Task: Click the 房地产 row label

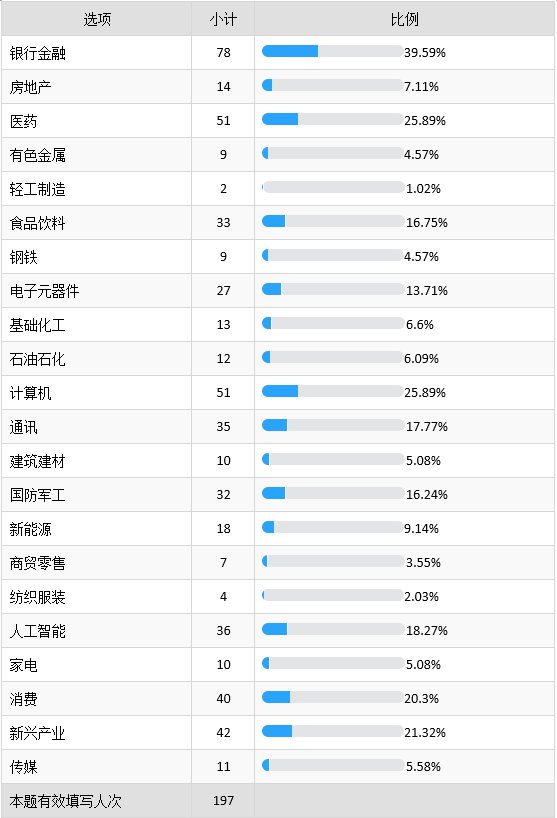Action: coord(31,87)
